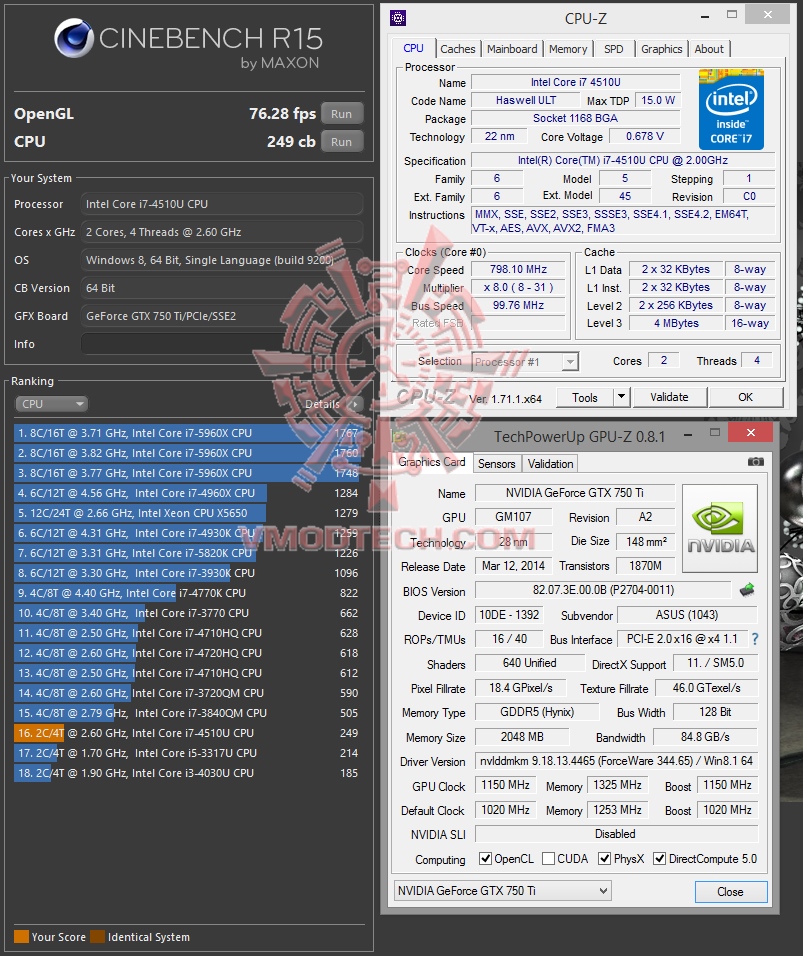Image resolution: width=803 pixels, height=956 pixels.
Task: Open the Validation tab in GPU-Z
Action: (x=551, y=463)
